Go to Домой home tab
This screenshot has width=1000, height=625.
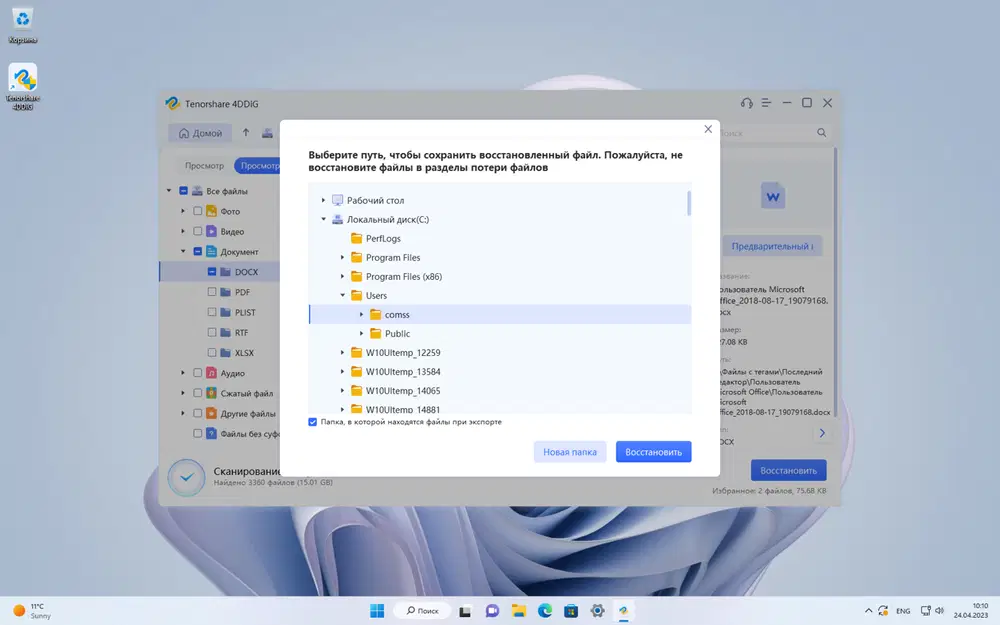pyautogui.click(x=200, y=133)
